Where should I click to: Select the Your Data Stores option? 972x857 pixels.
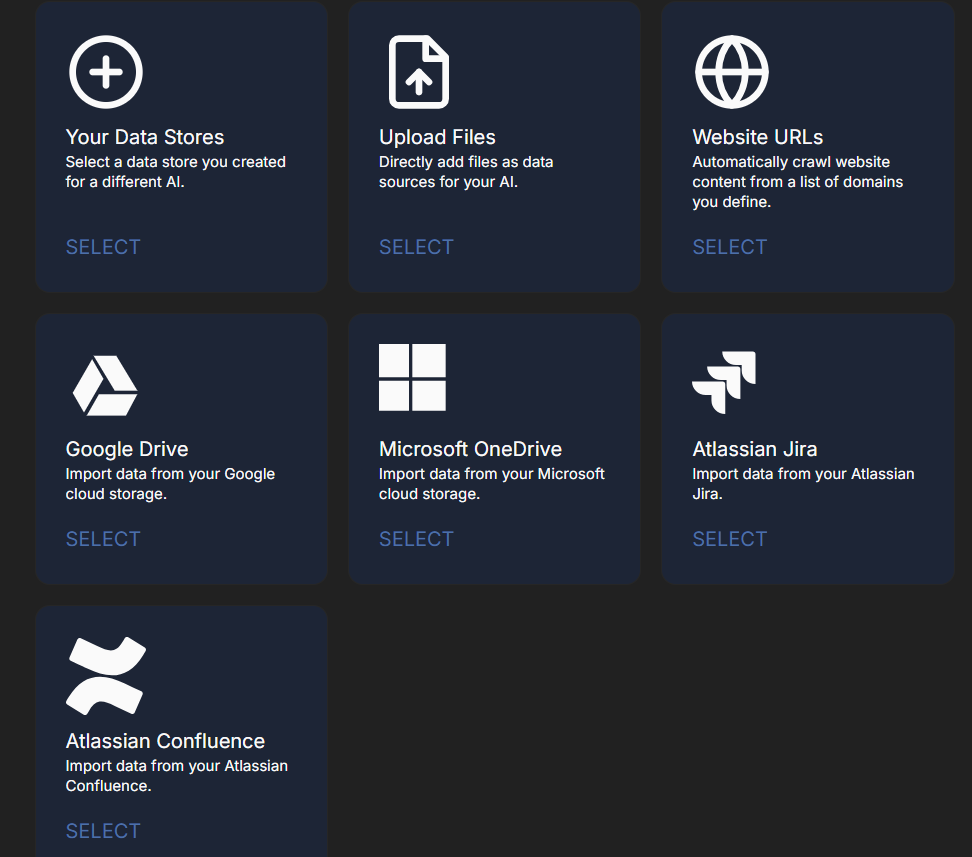pos(103,247)
